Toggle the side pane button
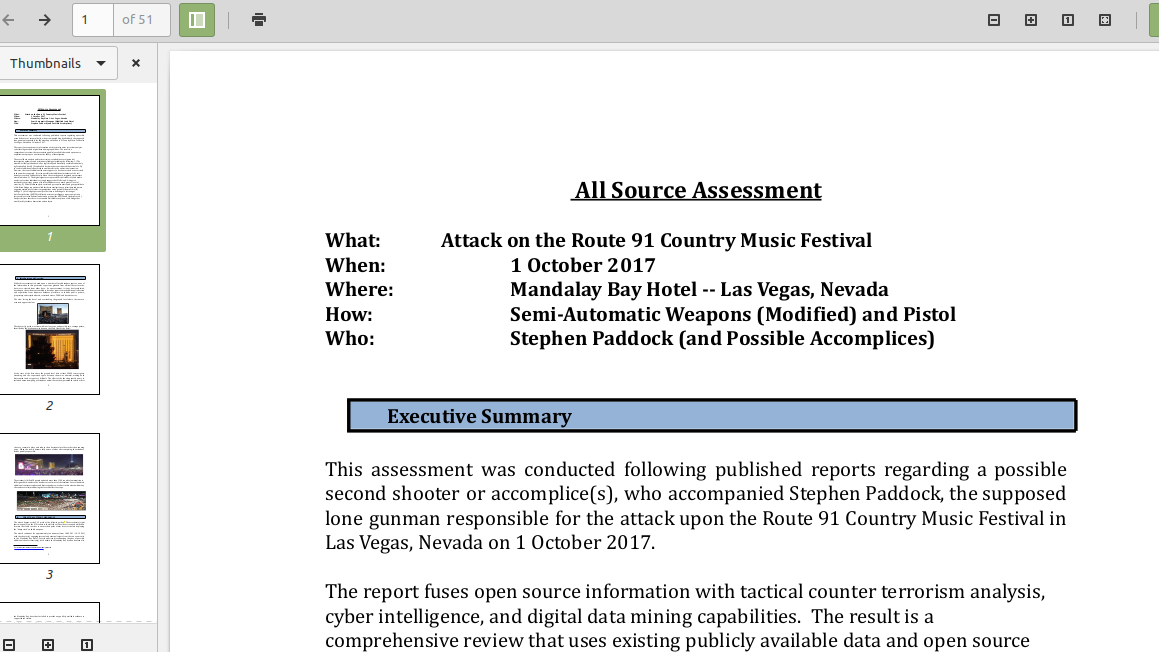The height and width of the screenshot is (652, 1159). point(197,20)
